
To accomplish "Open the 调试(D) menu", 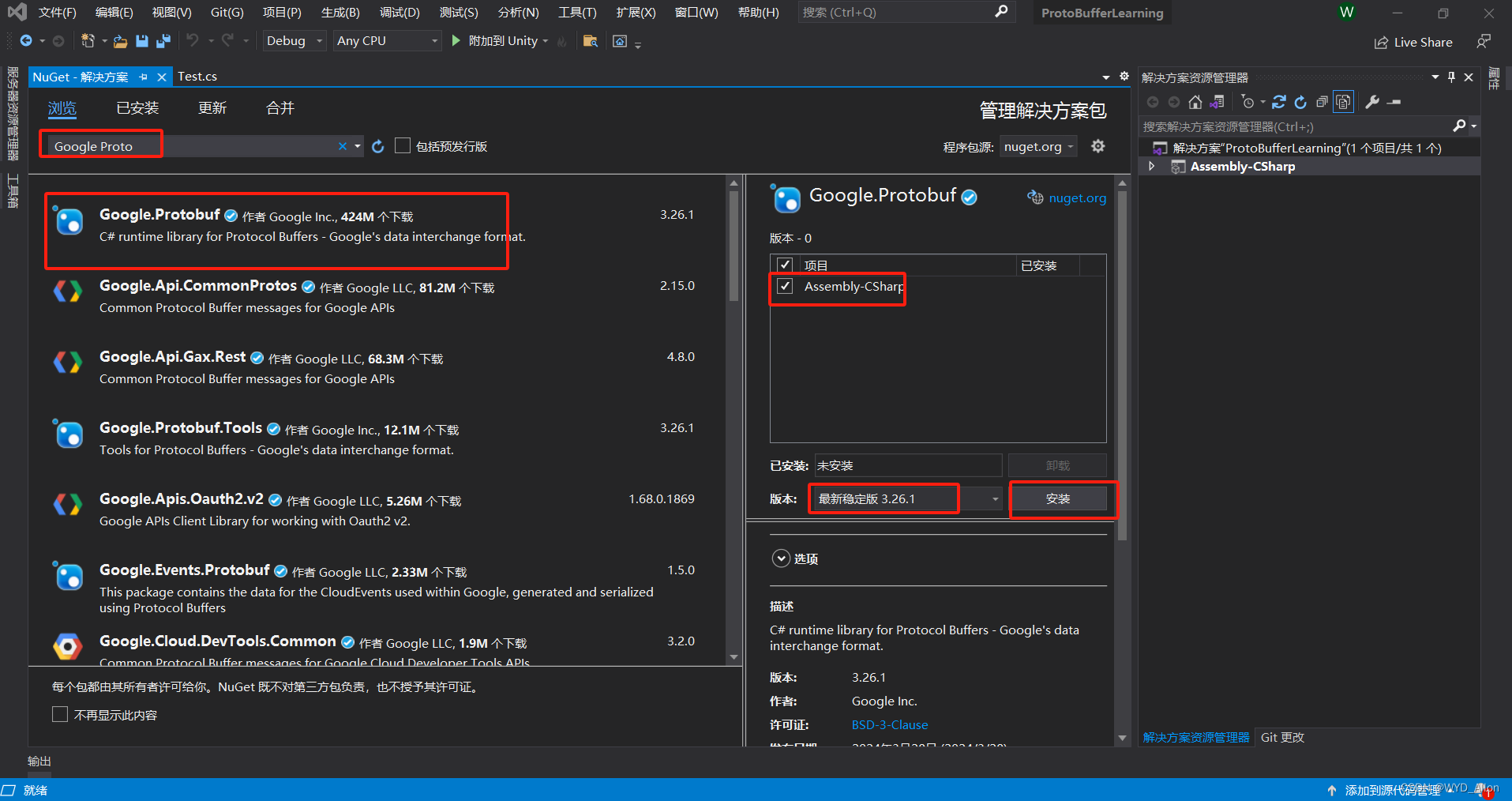I will pyautogui.click(x=400, y=13).
